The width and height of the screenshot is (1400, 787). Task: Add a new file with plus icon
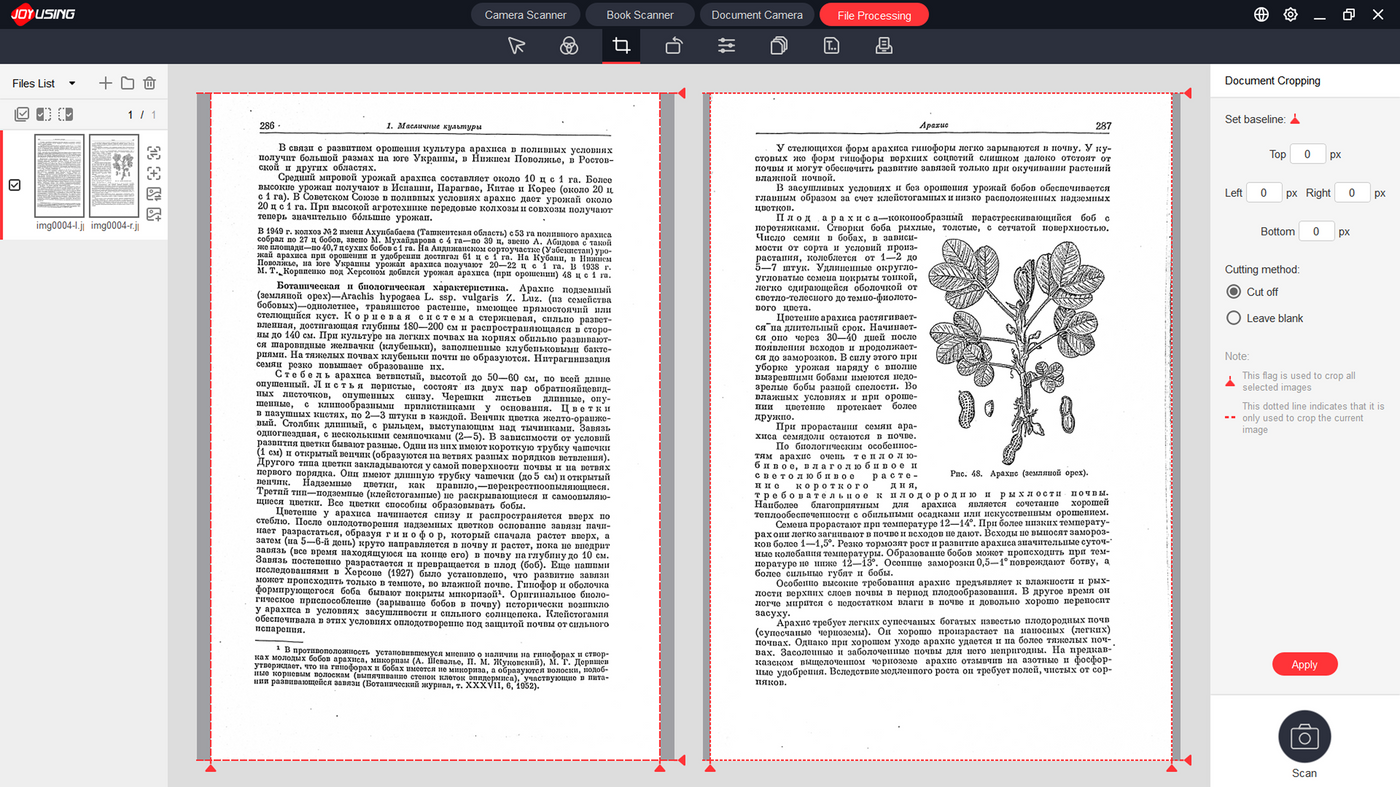coord(105,83)
